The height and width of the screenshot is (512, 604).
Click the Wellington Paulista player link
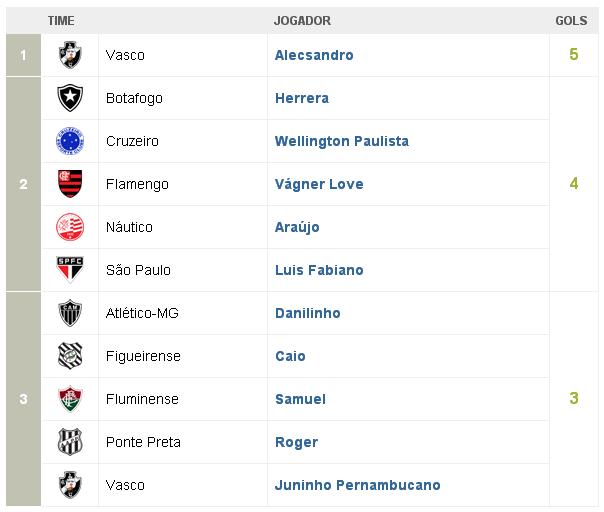[x=341, y=141]
